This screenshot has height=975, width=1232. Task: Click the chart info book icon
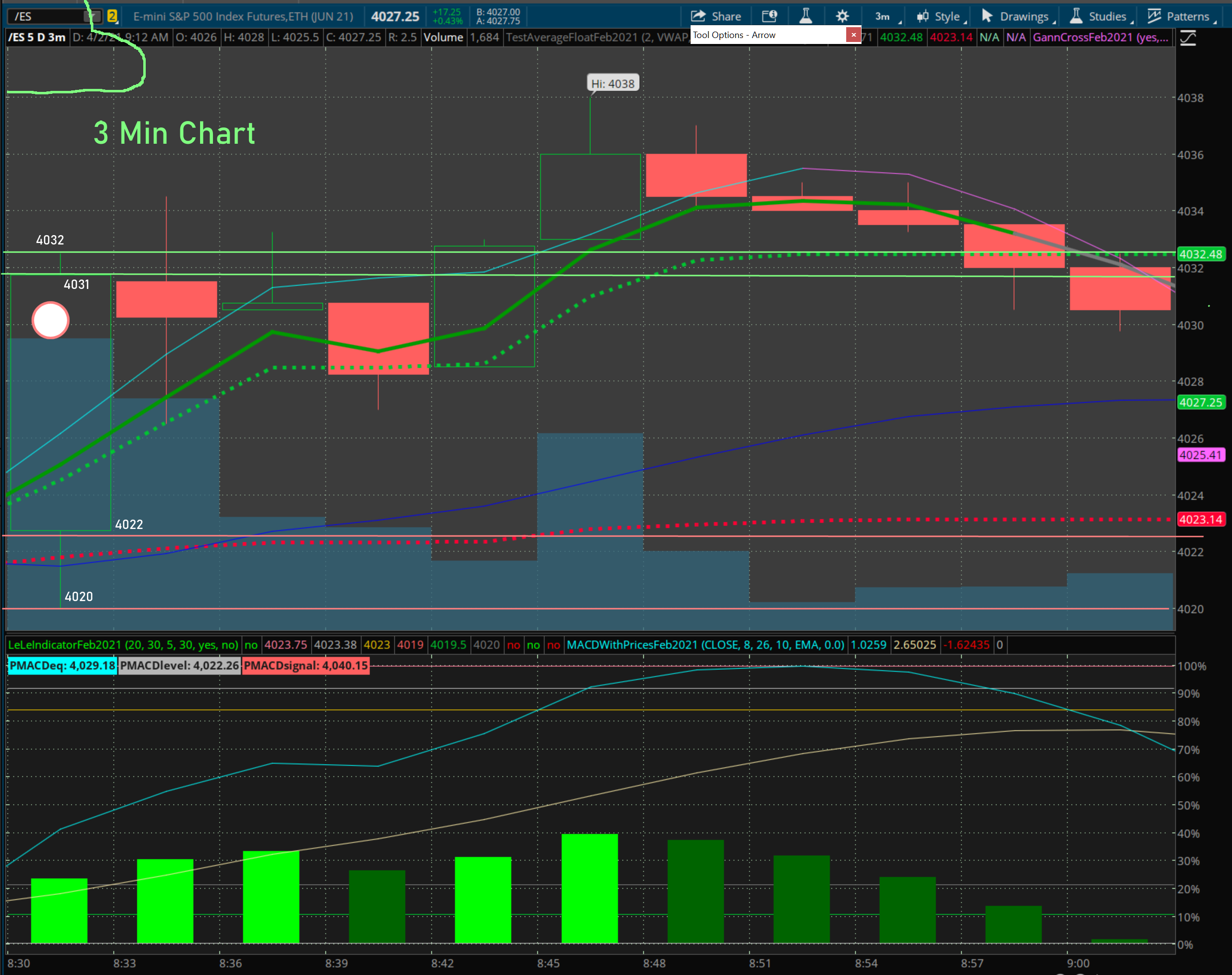tap(769, 16)
